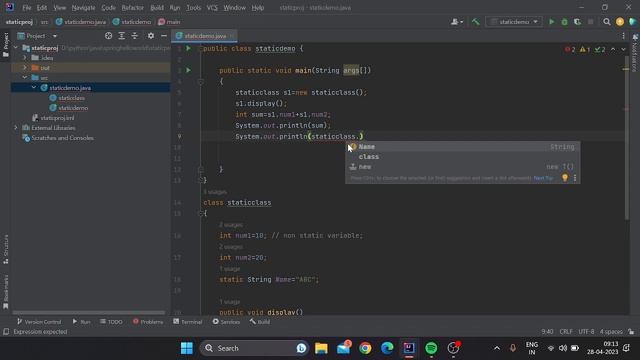Expand the .idea folder

coord(25,58)
